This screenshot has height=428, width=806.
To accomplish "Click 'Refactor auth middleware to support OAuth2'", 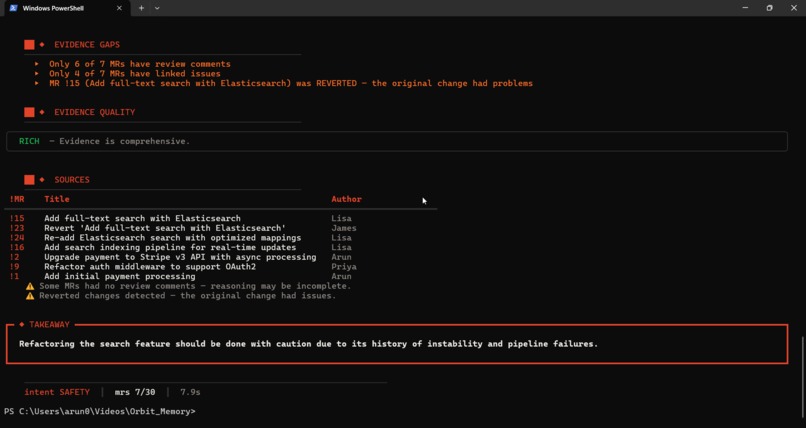I will (x=150, y=267).
